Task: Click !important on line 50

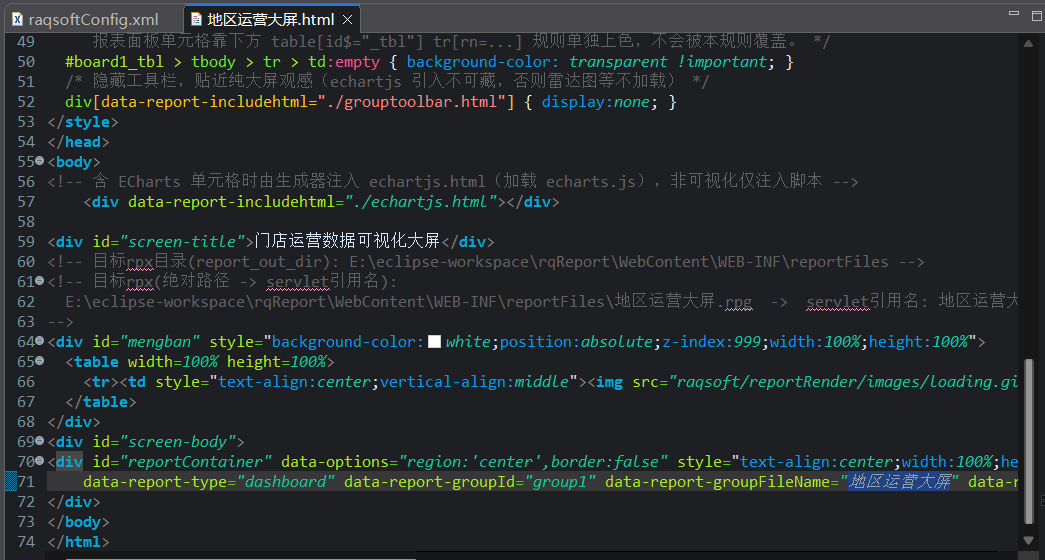Action: pos(722,62)
